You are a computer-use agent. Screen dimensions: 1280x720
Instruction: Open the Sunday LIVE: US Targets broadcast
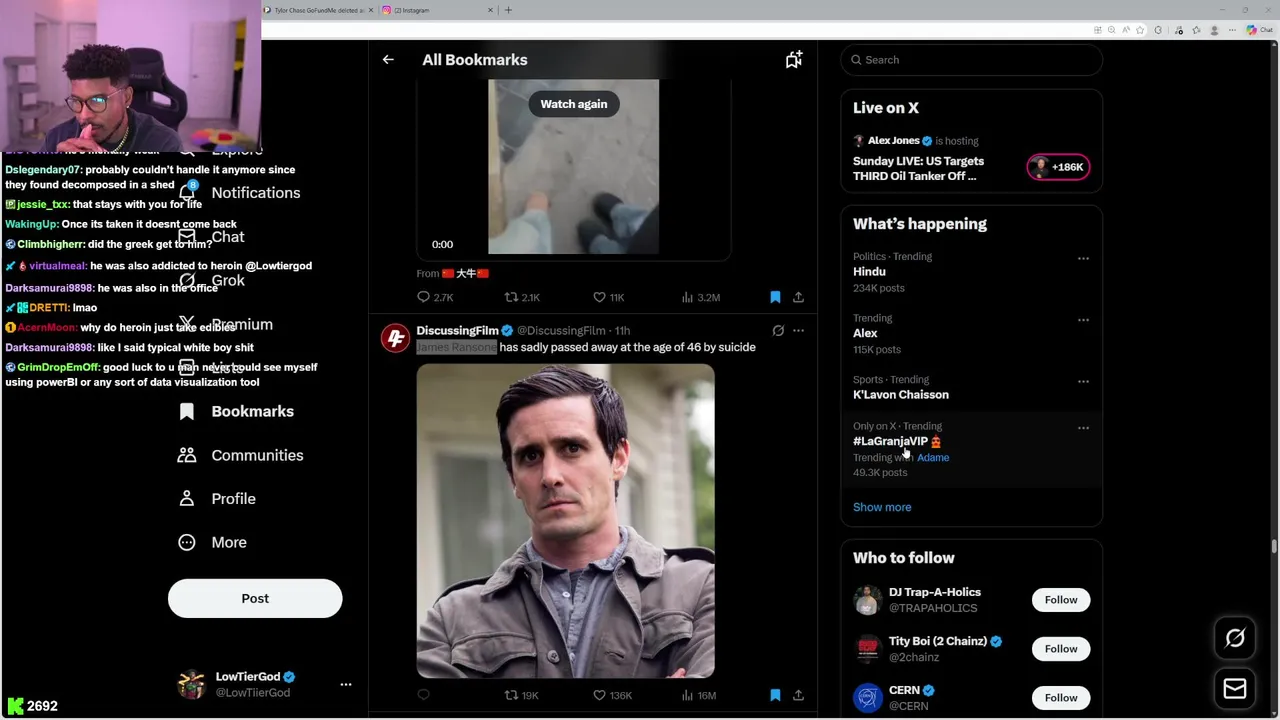click(x=918, y=168)
